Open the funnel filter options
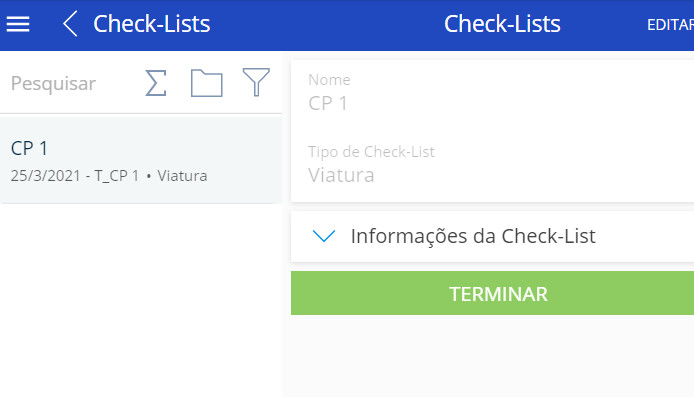 [256, 82]
